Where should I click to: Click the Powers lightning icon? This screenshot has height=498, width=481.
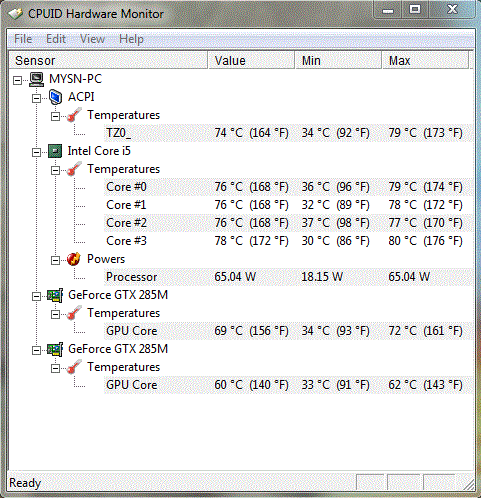tap(74, 259)
